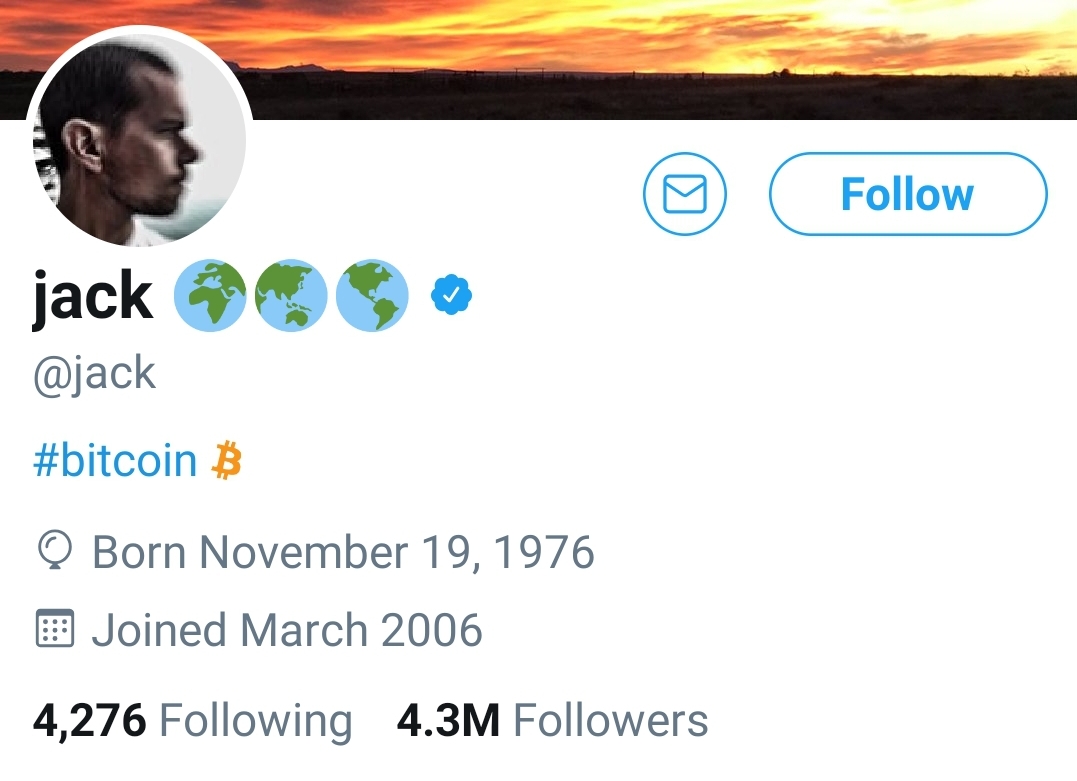The width and height of the screenshot is (1077, 781).
Task: Click the Born November 19, 1976 text
Action: click(x=343, y=552)
